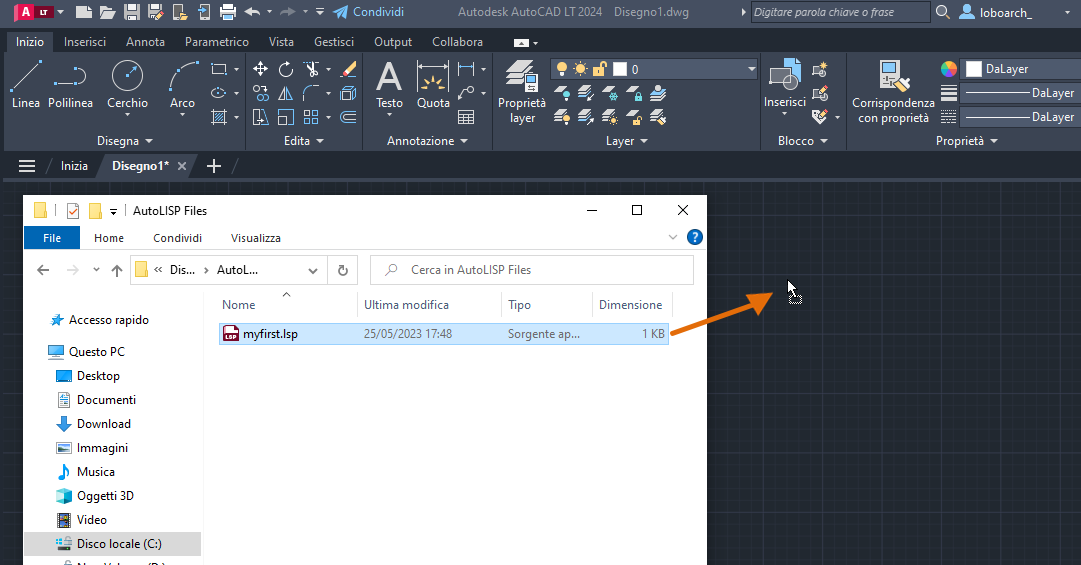Toggle layer 0 lightbulb on/off

point(562,69)
